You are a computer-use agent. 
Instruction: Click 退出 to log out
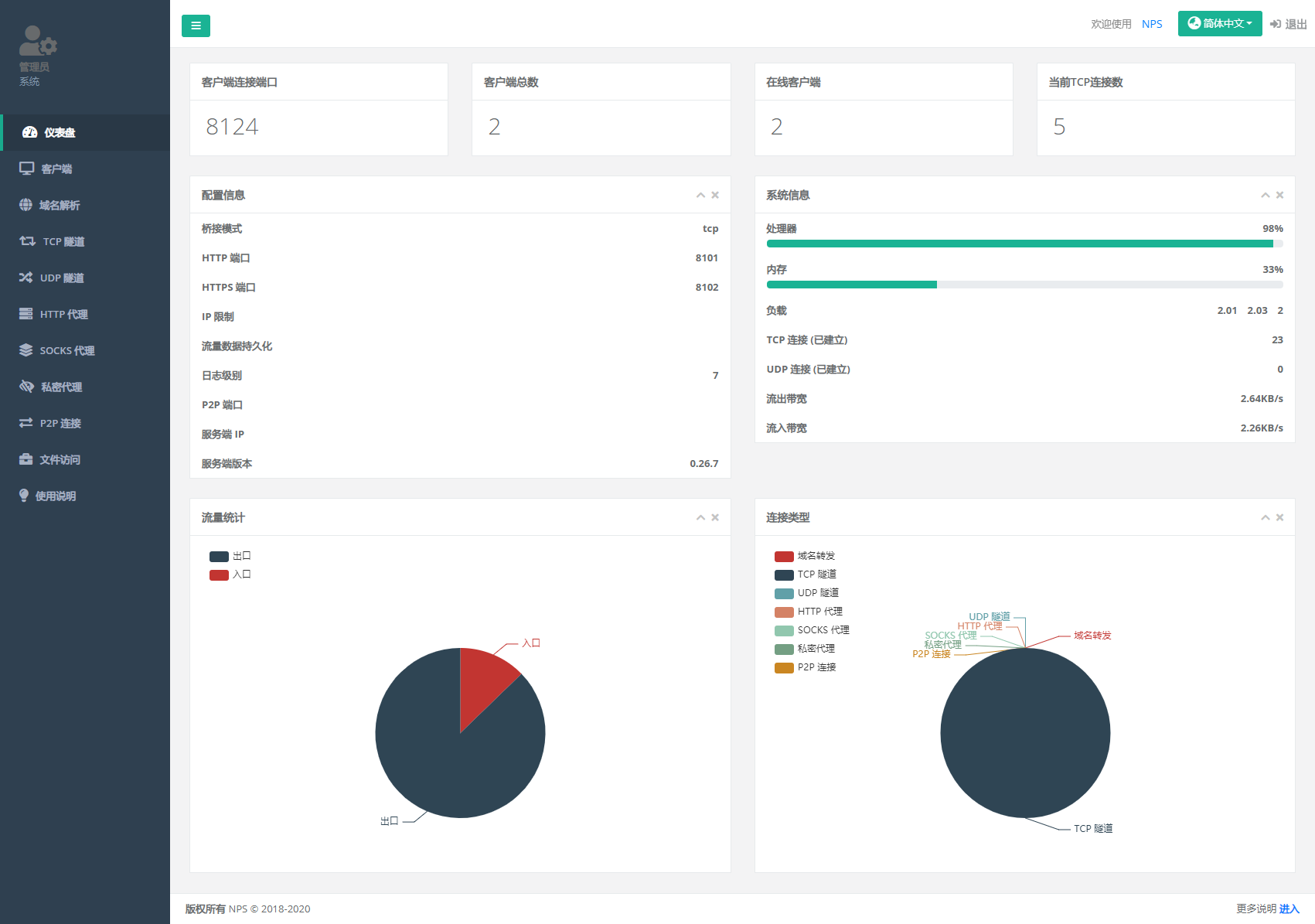click(1289, 24)
